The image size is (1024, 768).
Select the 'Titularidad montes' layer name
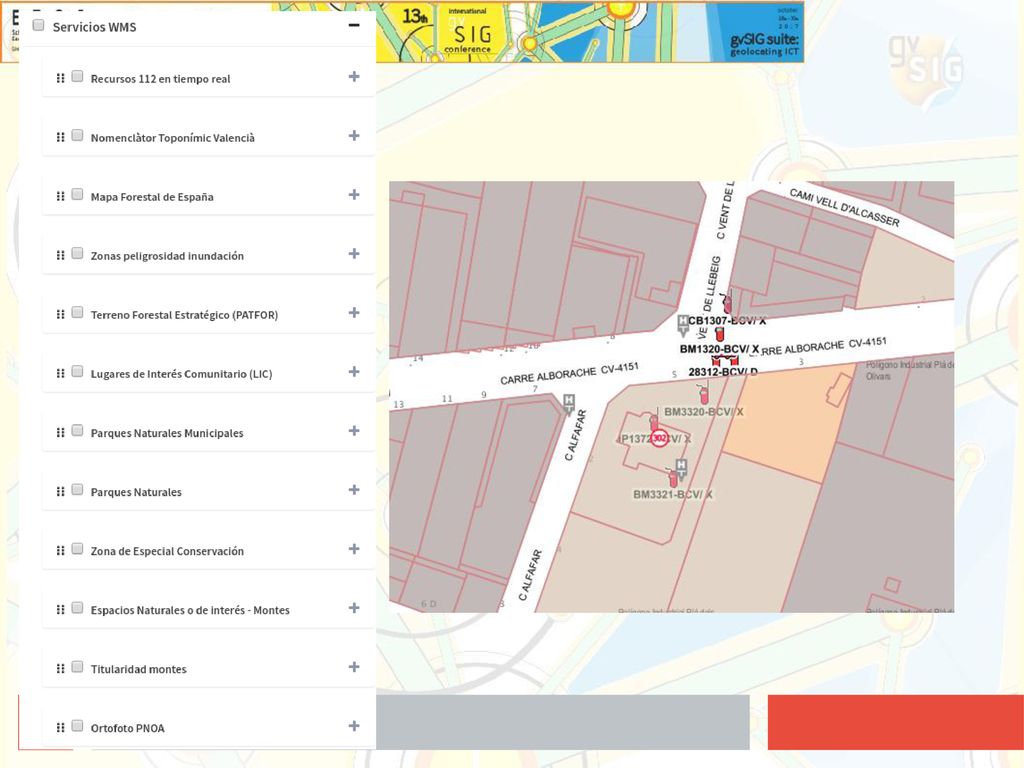[138, 669]
